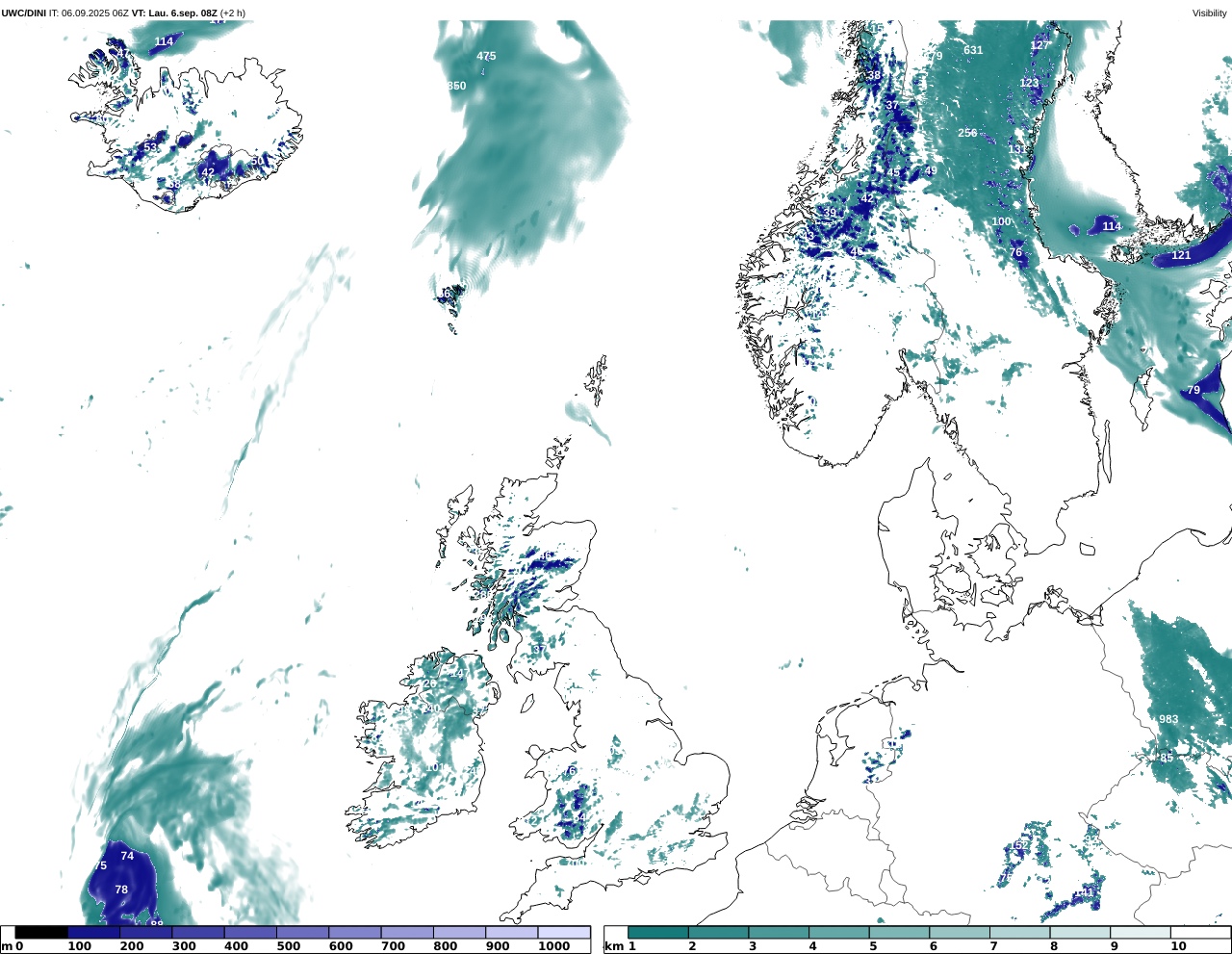Click the '300' label in the metres legend
Viewport: 1232px width, 954px height.
click(184, 946)
